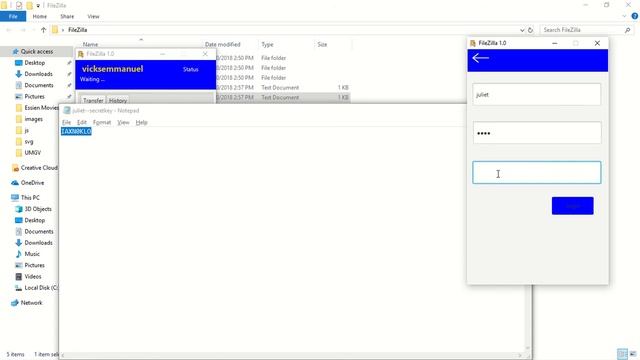Switch to large icons view in status bar
Viewport: 640px width, 360px height.
click(633, 354)
